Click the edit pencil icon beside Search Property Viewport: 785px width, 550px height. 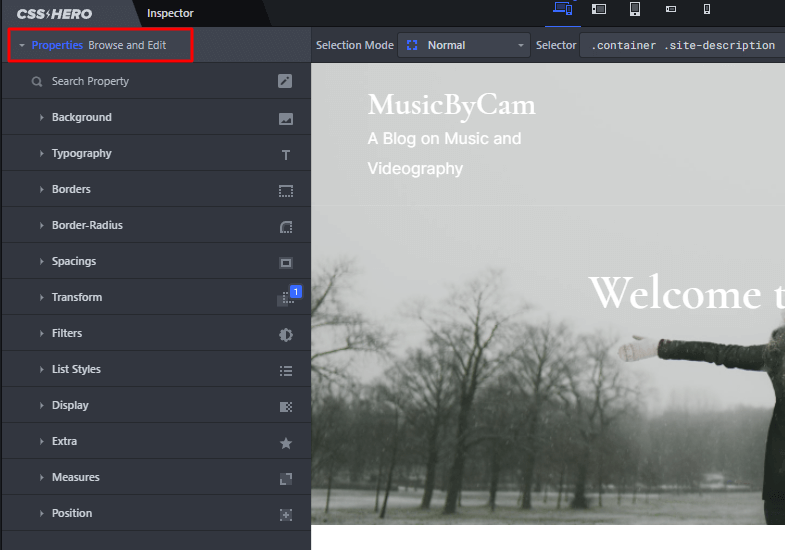pos(285,81)
